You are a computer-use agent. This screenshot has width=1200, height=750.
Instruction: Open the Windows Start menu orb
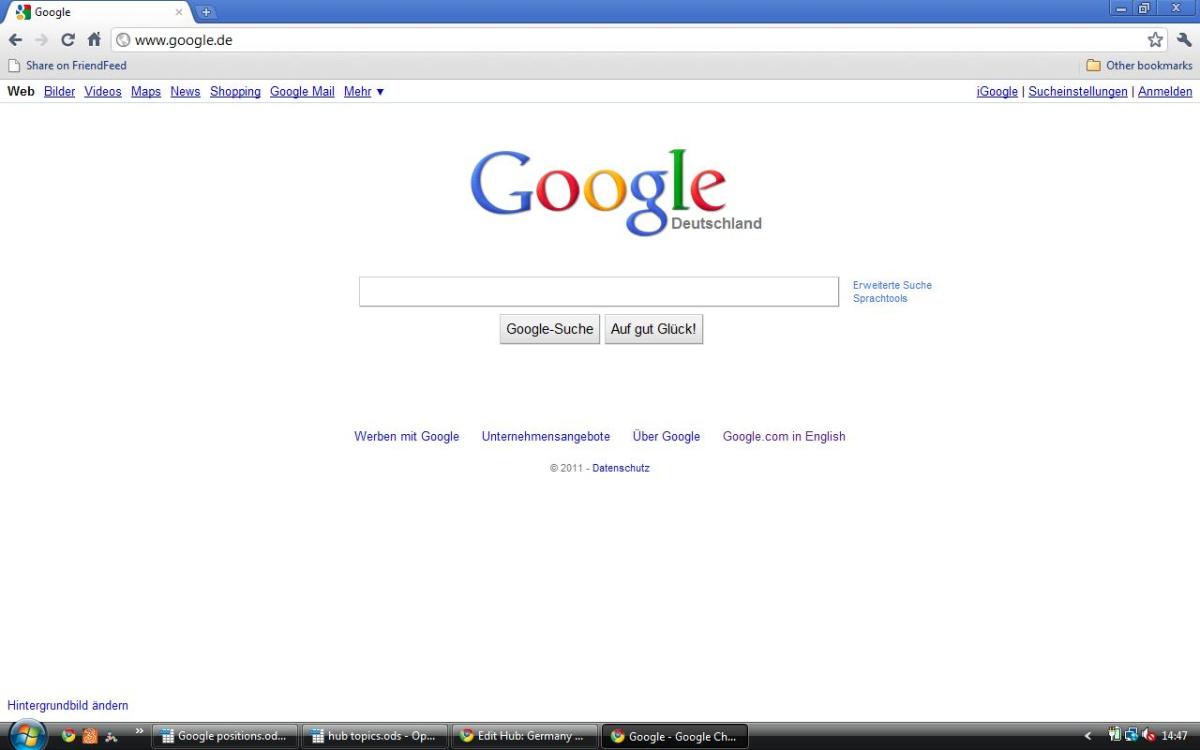pyautogui.click(x=27, y=735)
